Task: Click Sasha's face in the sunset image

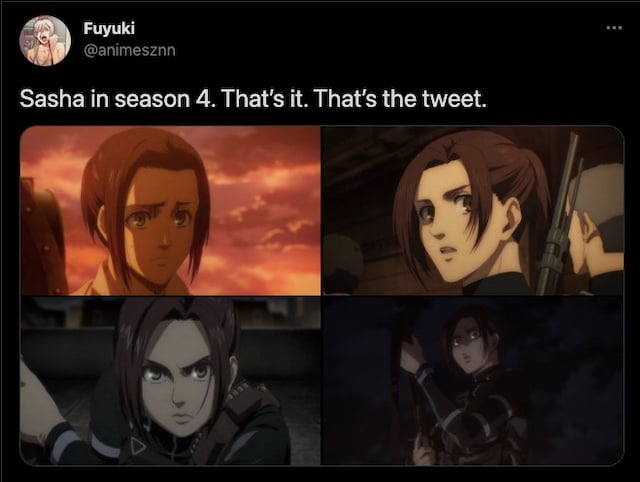Action: click(161, 220)
